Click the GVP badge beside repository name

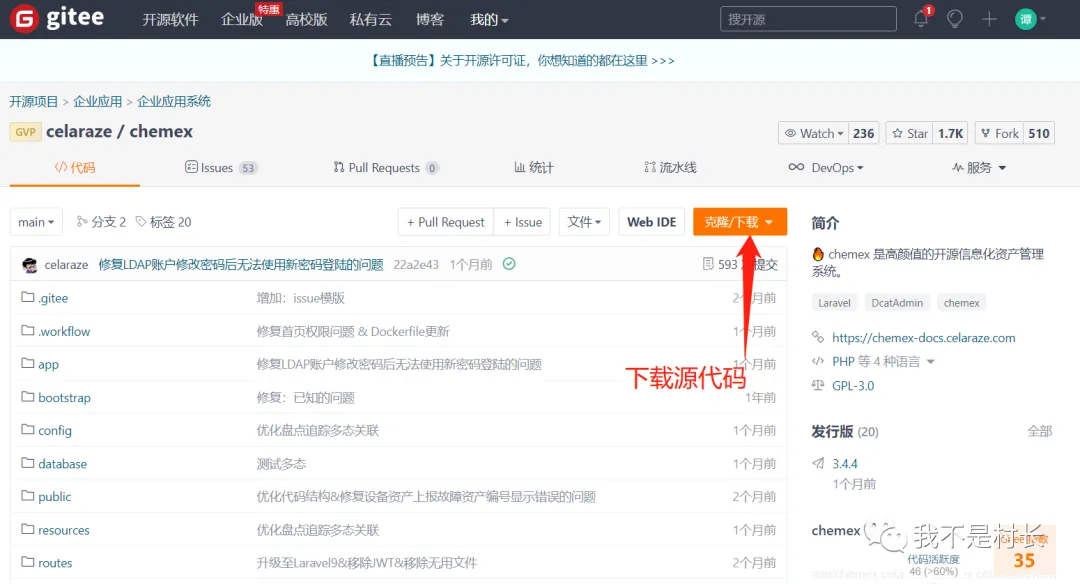(25, 132)
